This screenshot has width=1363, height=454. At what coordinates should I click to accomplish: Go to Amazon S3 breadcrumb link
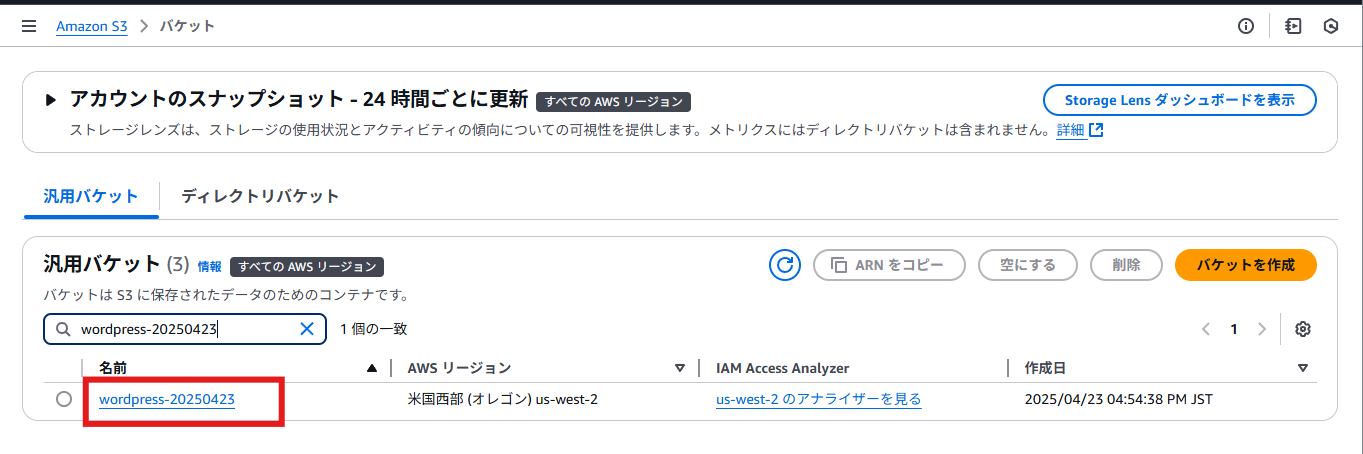click(x=92, y=27)
